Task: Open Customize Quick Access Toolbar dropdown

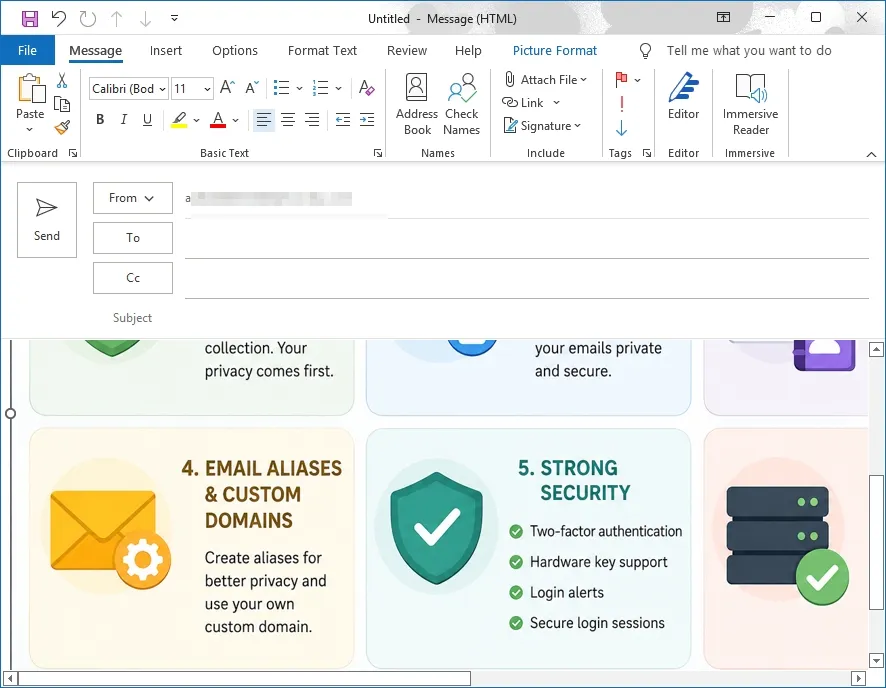Action: (175, 19)
